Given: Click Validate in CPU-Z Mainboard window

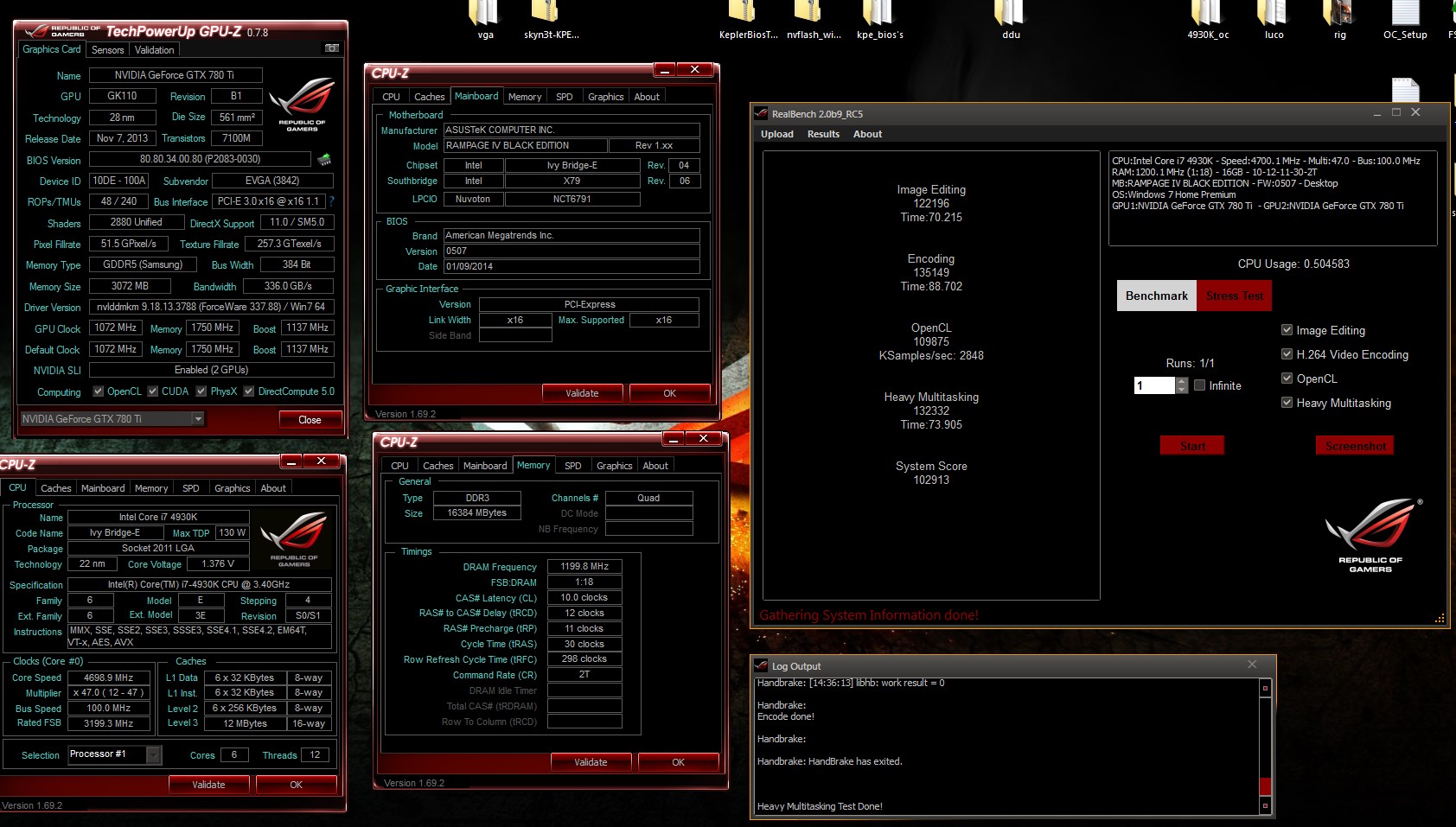Looking at the screenshot, I should pyautogui.click(x=582, y=393).
